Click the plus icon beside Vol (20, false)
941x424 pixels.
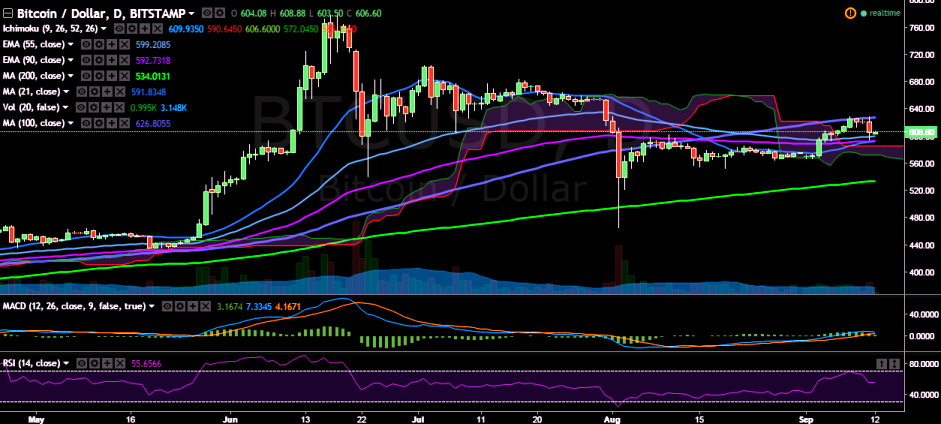point(106,107)
